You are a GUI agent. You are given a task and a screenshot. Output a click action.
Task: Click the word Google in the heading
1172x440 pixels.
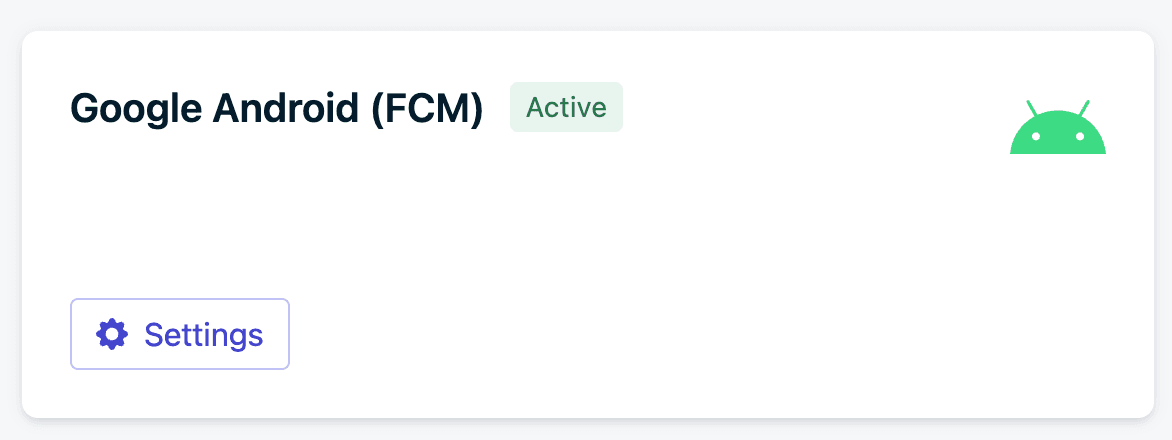[135, 109]
